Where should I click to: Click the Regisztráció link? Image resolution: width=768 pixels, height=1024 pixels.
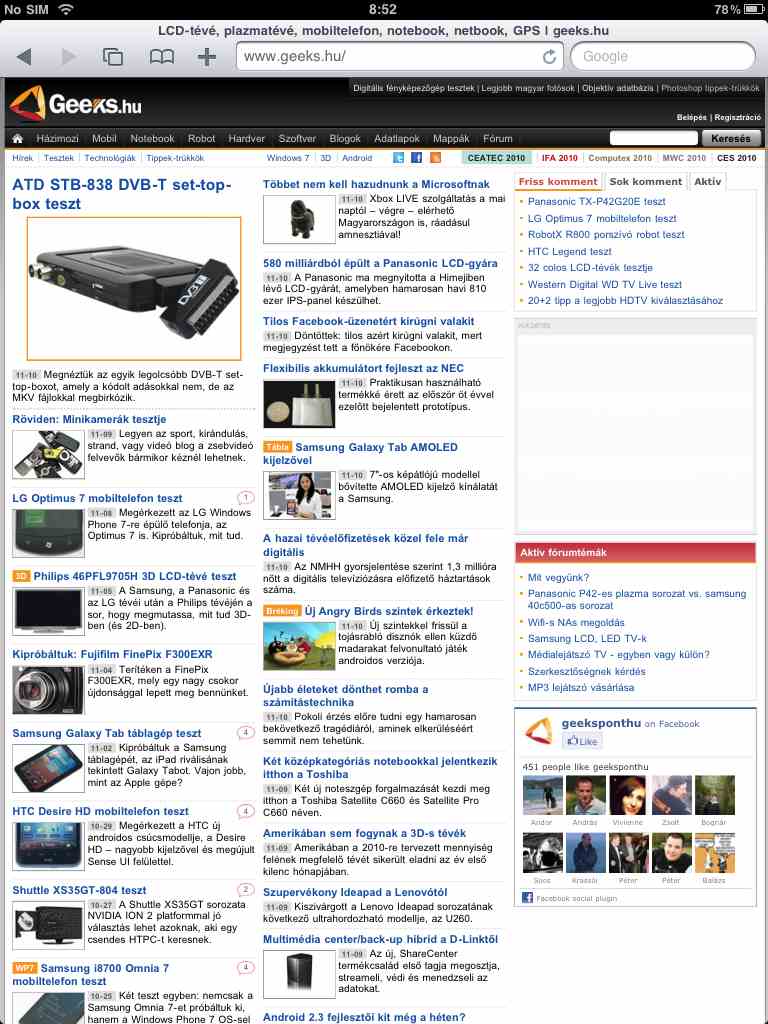(737, 118)
